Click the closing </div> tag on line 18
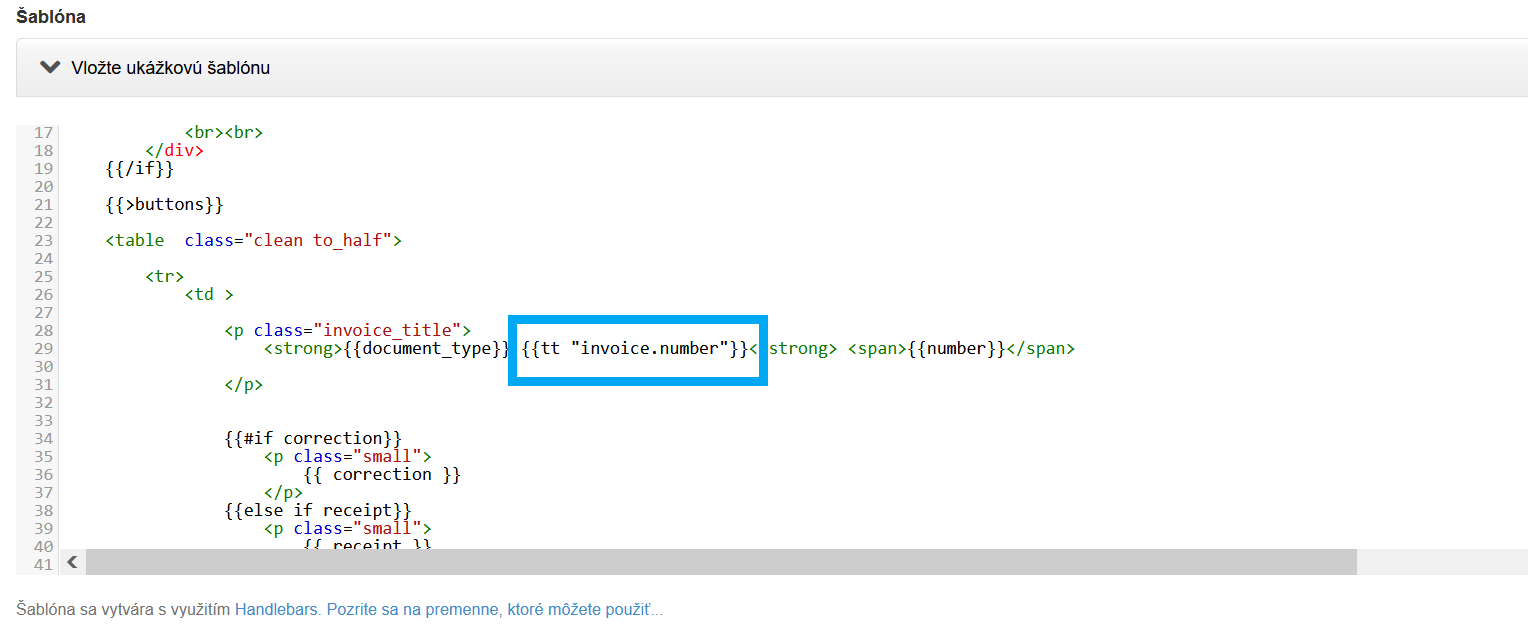The image size is (1528, 640). coord(174,151)
